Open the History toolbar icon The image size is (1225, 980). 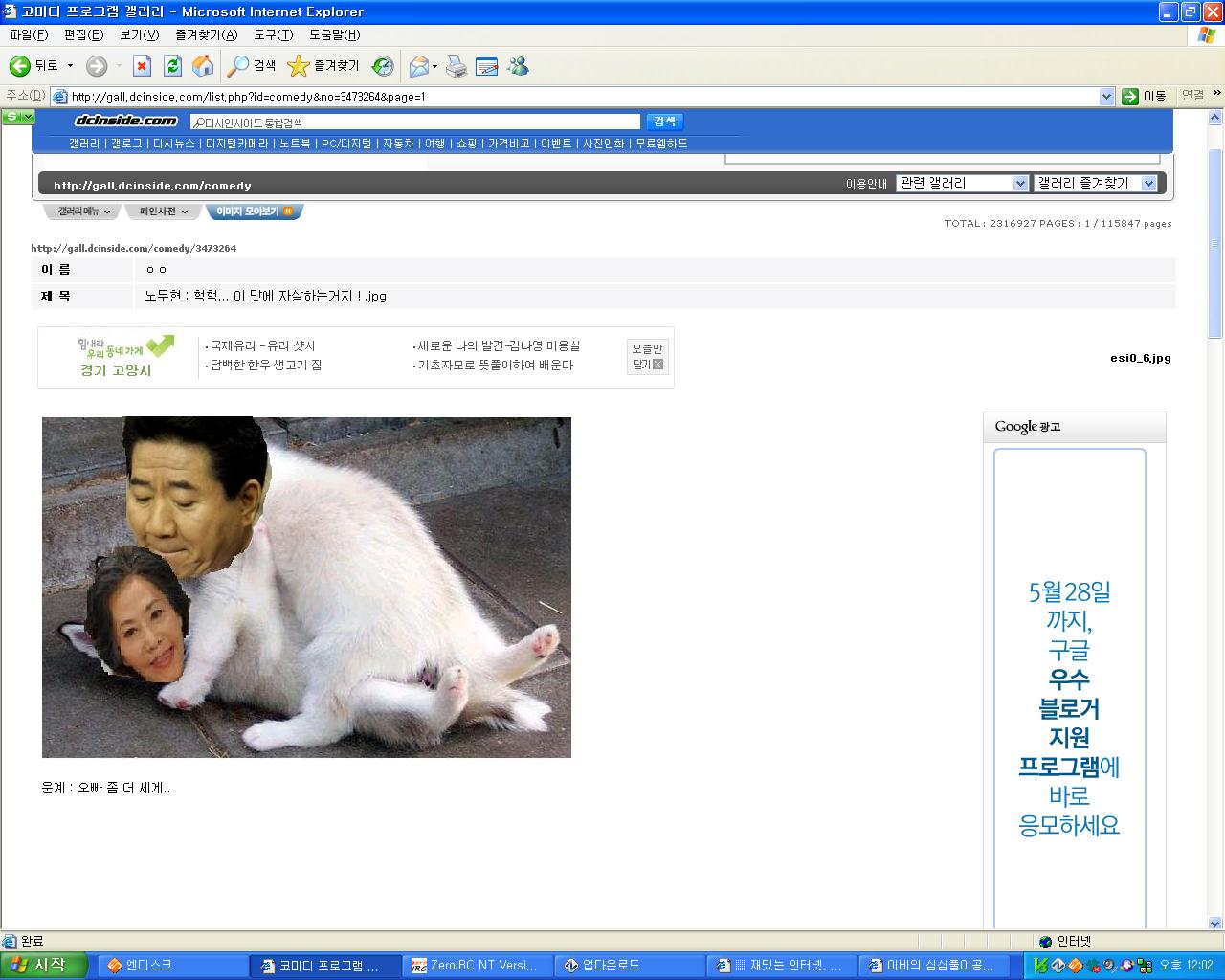pos(383,66)
